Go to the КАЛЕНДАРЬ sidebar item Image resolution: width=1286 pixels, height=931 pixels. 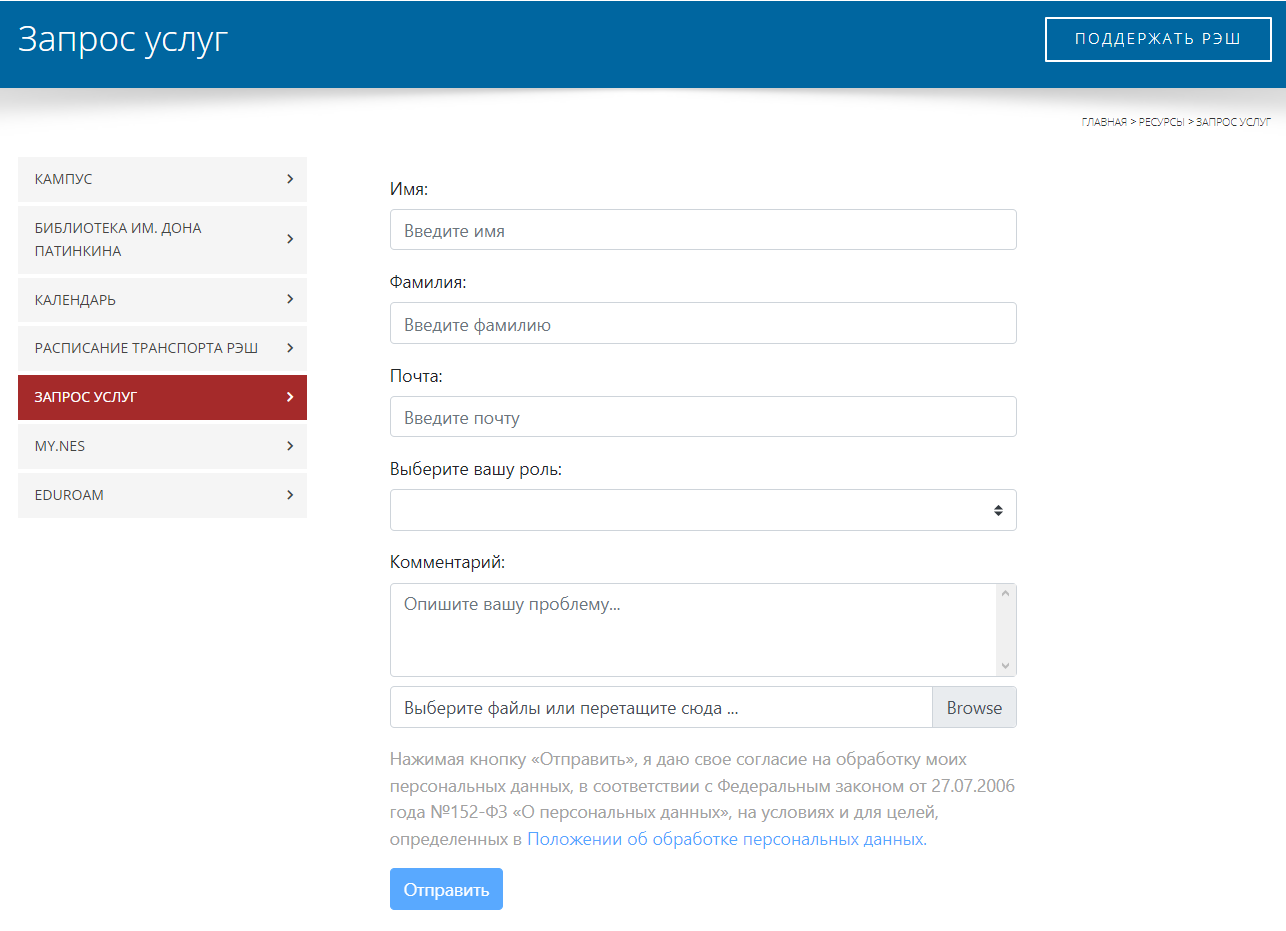[x=162, y=300]
